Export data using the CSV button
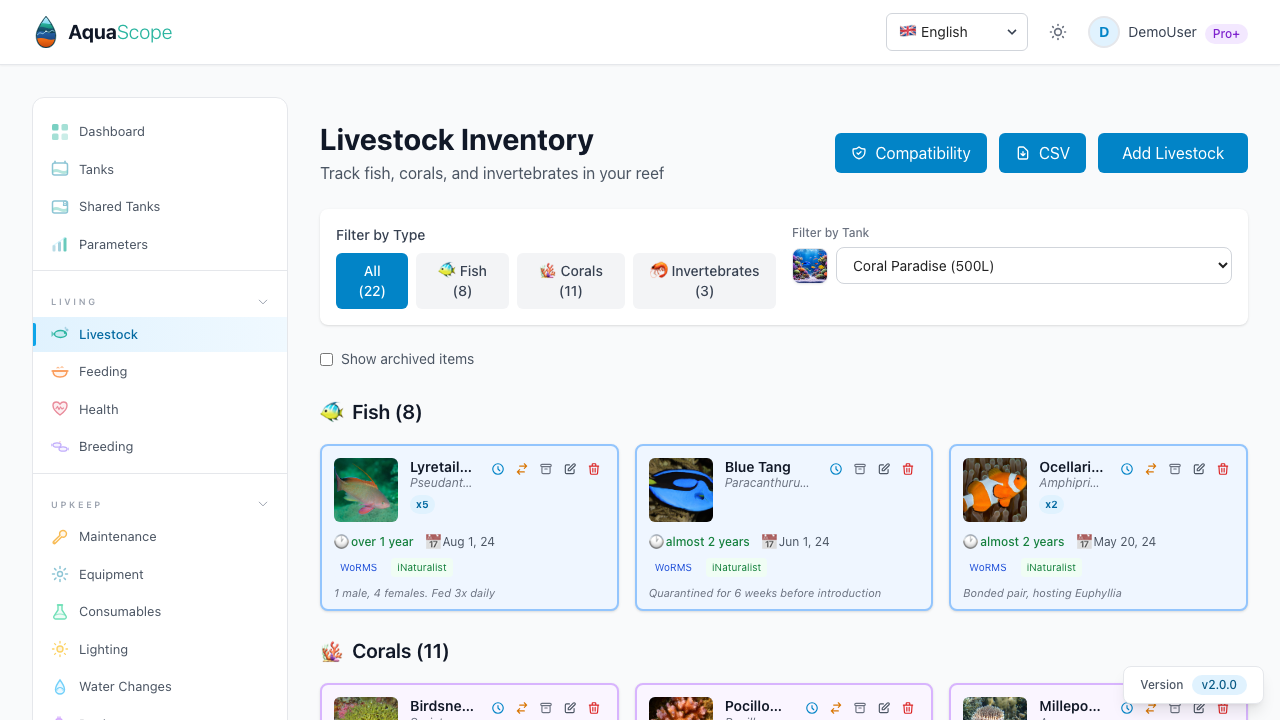Image resolution: width=1280 pixels, height=720 pixels. (1042, 153)
